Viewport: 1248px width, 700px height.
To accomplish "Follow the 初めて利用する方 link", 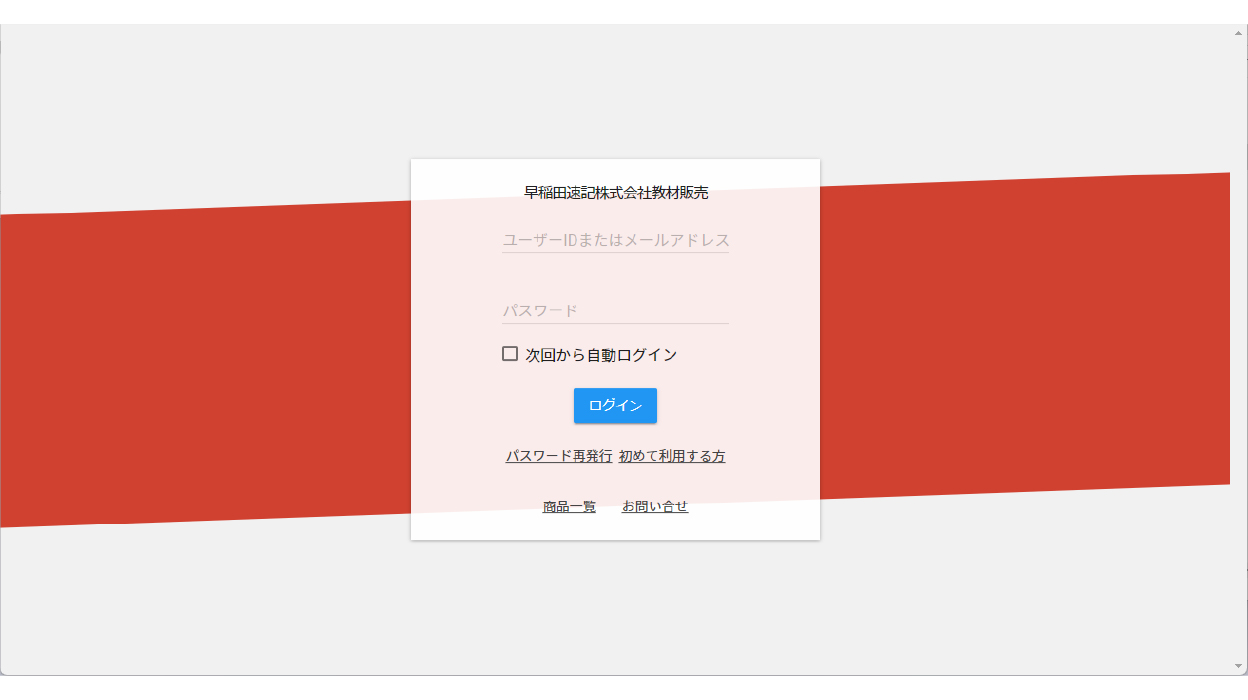I will pos(672,456).
